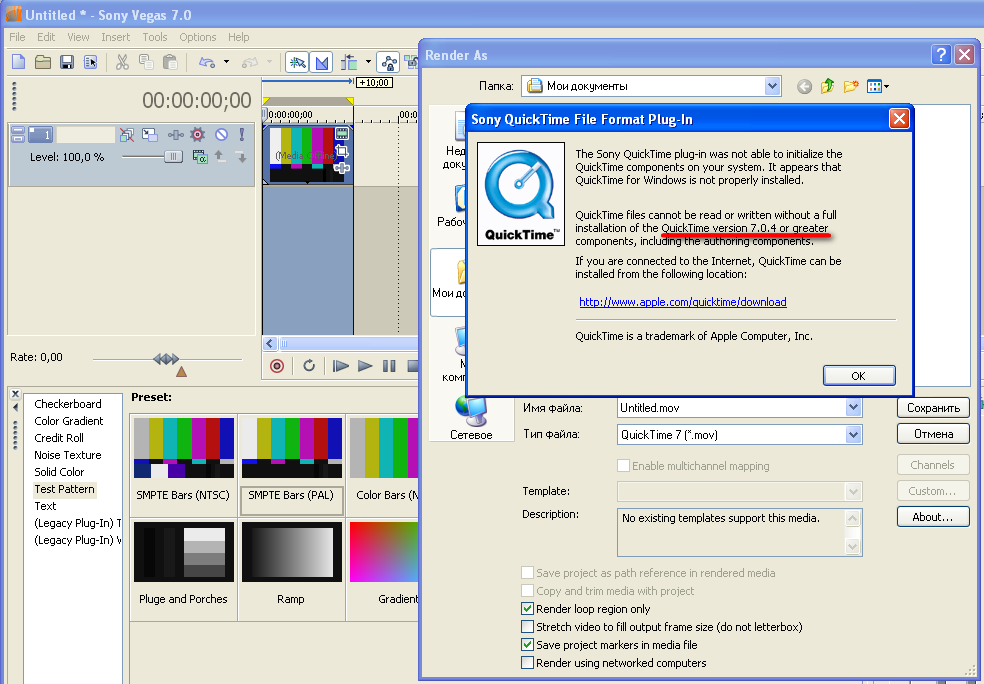Click Make Compositing Parent arrow icon
Screen dimensions: 984x684
point(220,156)
